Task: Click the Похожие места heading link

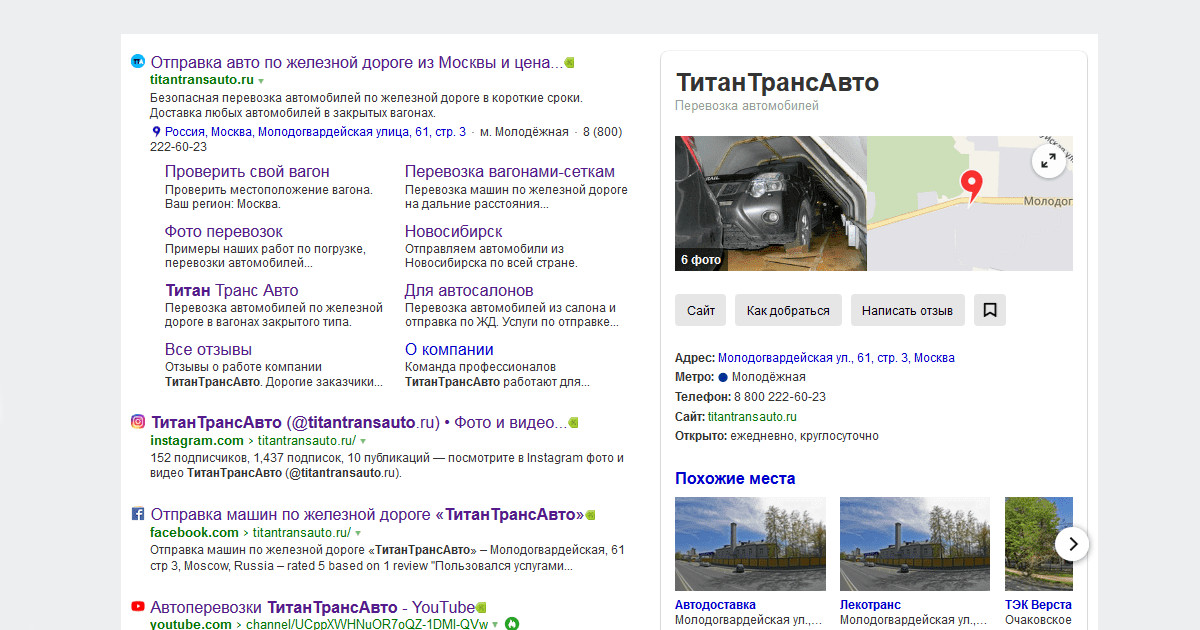Action: (735, 478)
